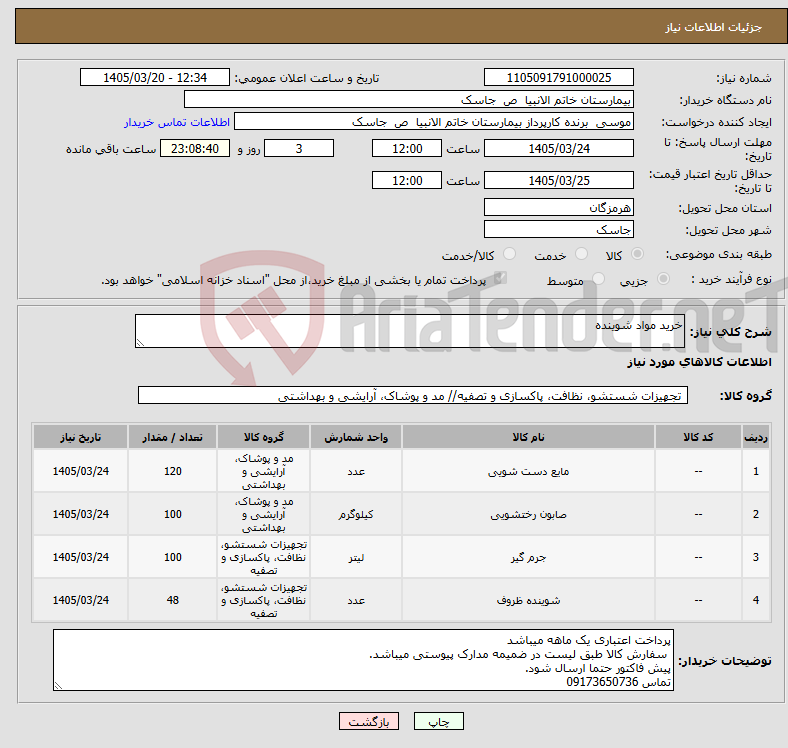Select the خدمت radio button

pos(581,254)
